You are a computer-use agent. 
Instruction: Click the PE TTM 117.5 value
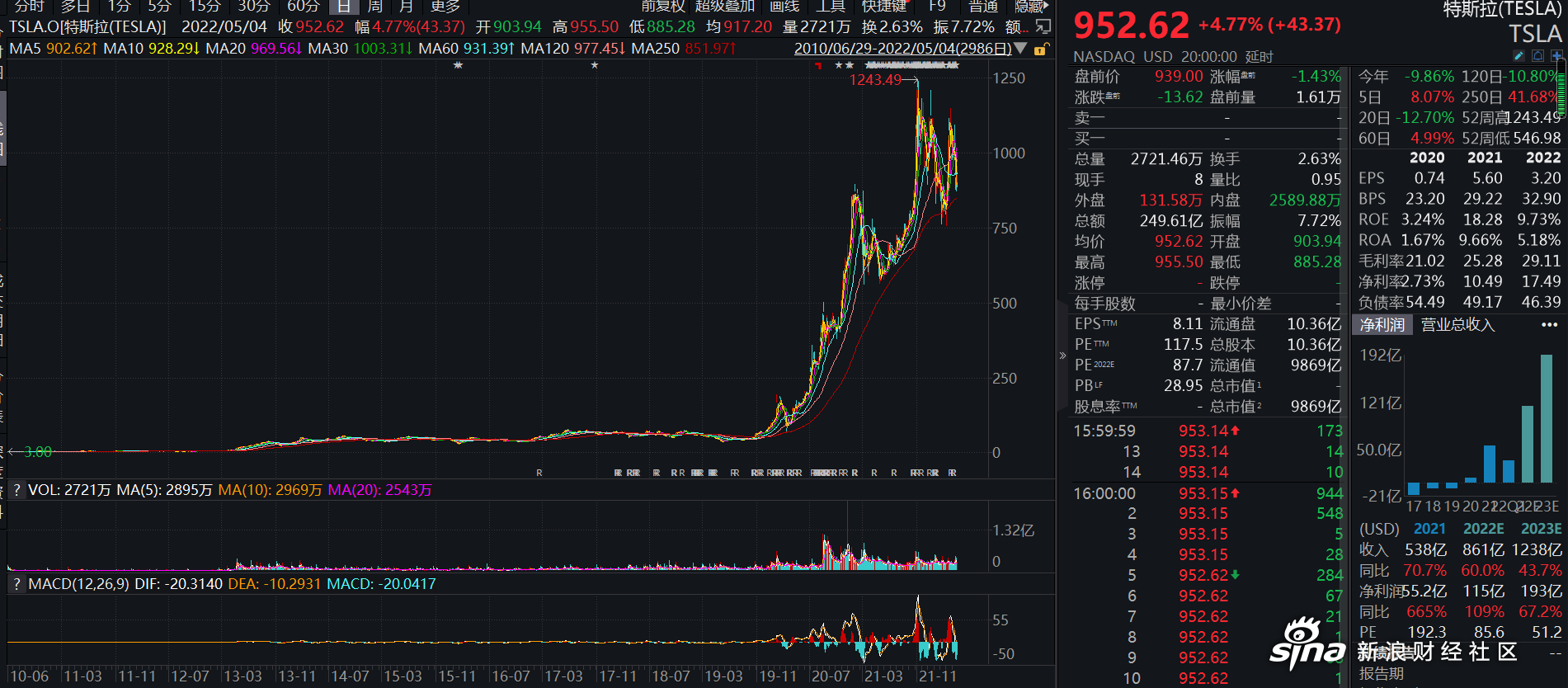[x=1183, y=345]
